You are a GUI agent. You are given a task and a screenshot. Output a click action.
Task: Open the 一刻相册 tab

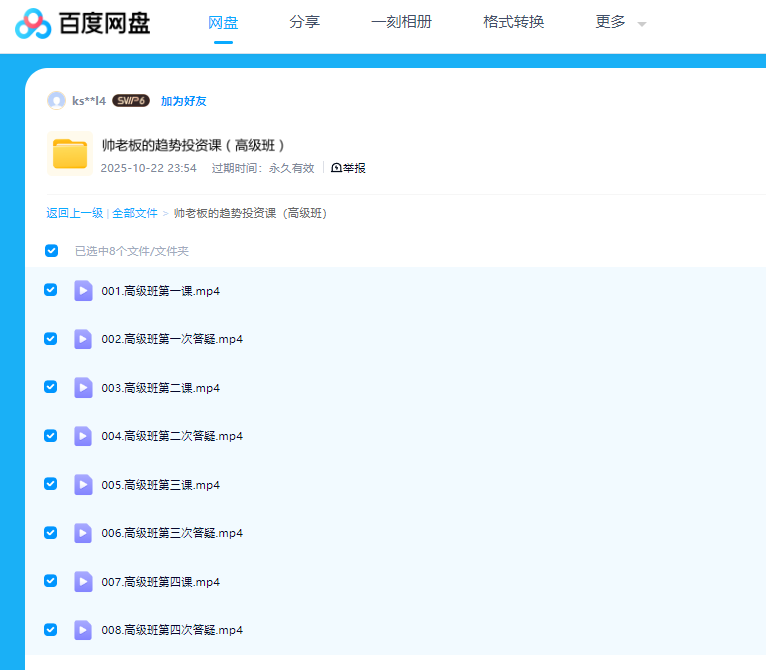point(401,22)
